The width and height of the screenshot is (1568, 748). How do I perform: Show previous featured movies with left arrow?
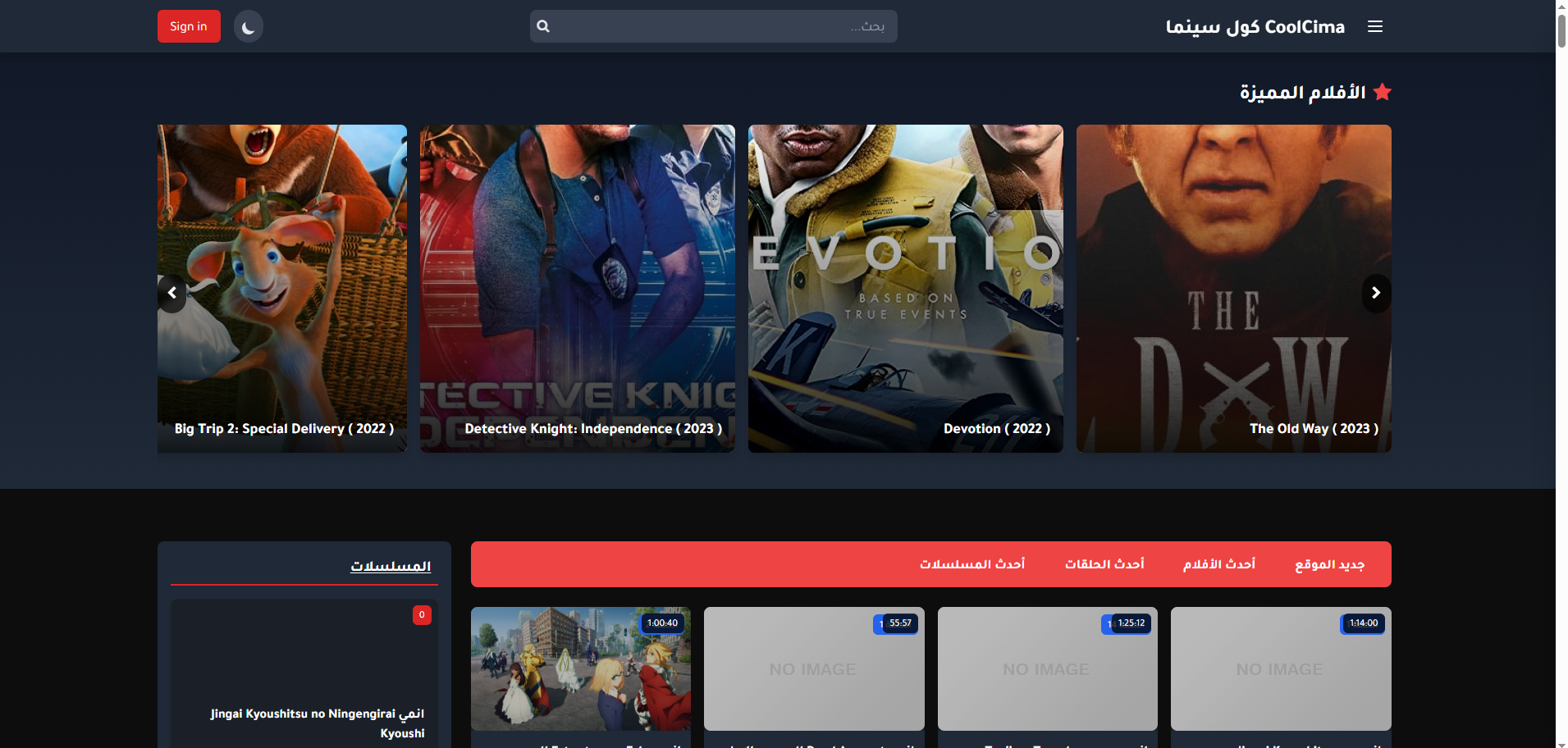pos(172,293)
